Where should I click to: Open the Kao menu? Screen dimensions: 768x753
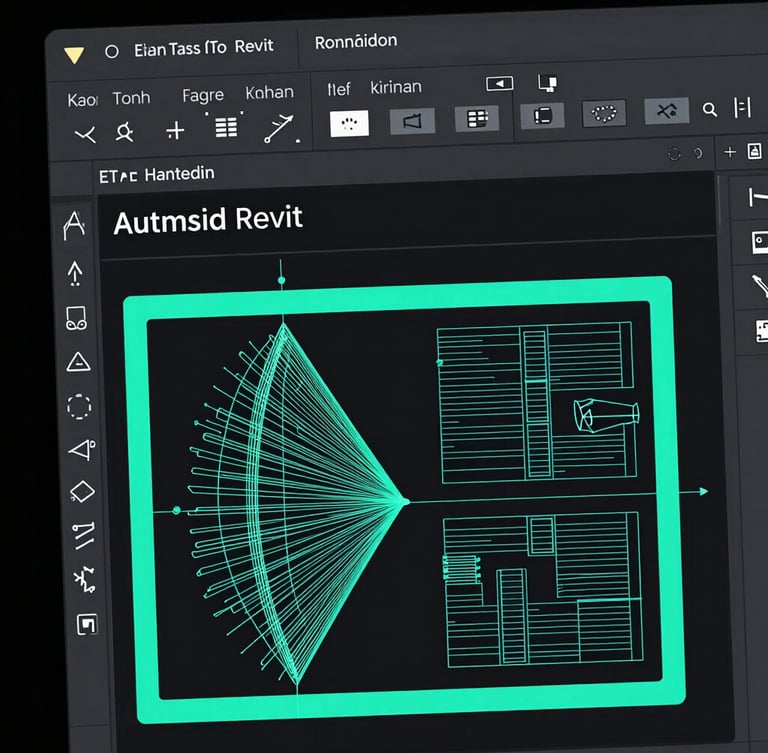pos(82,100)
